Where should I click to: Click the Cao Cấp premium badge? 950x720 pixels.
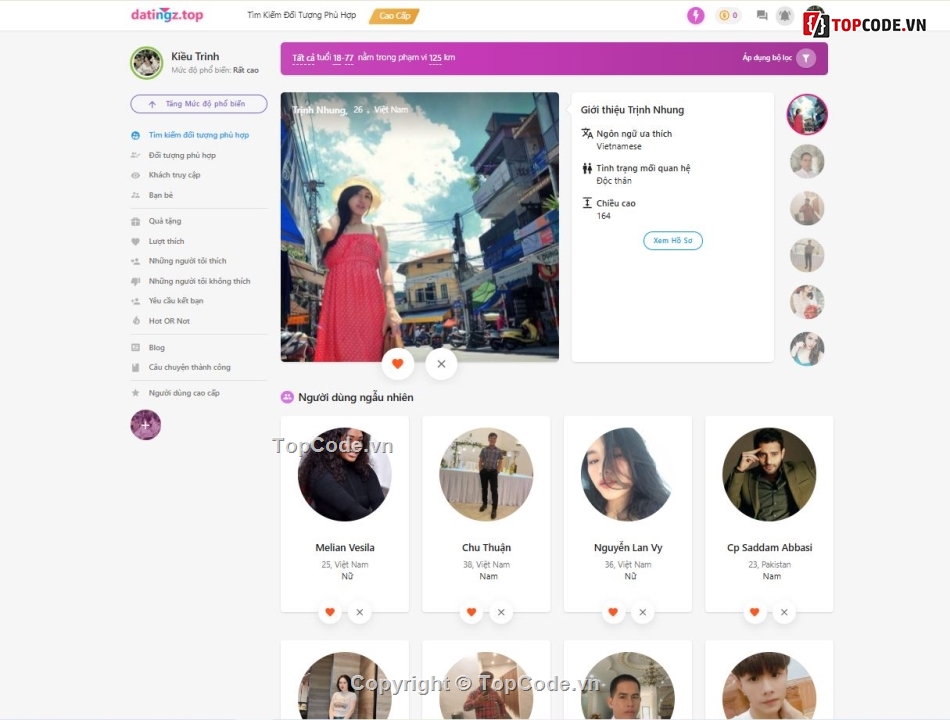click(394, 16)
